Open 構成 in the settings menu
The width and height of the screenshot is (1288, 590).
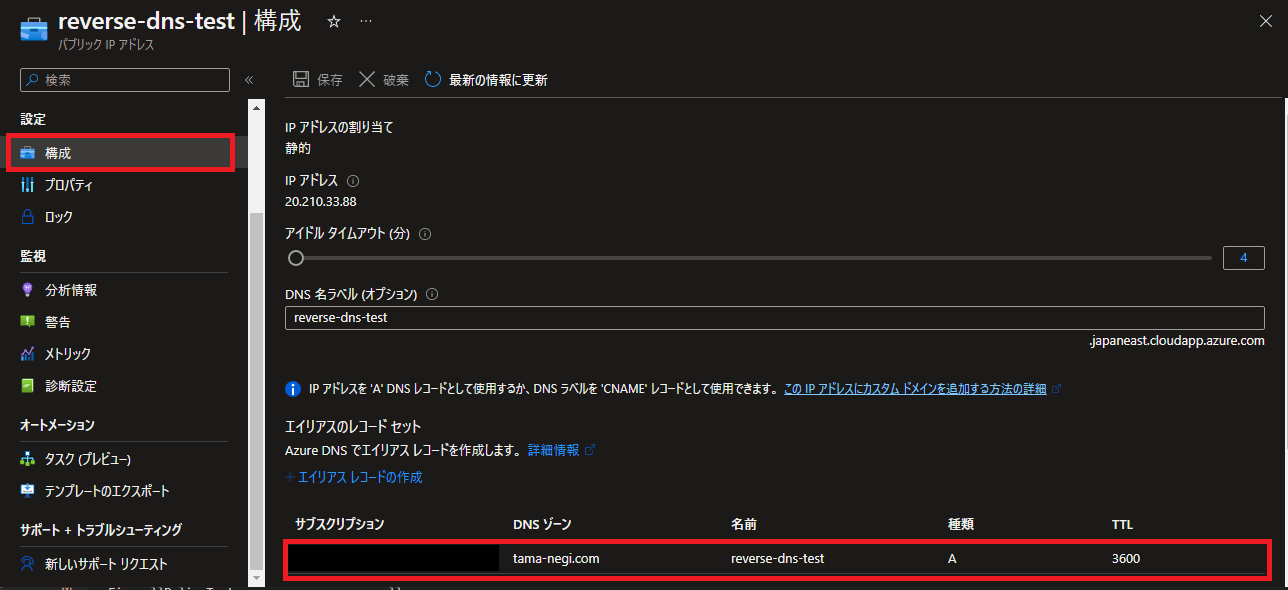point(120,153)
